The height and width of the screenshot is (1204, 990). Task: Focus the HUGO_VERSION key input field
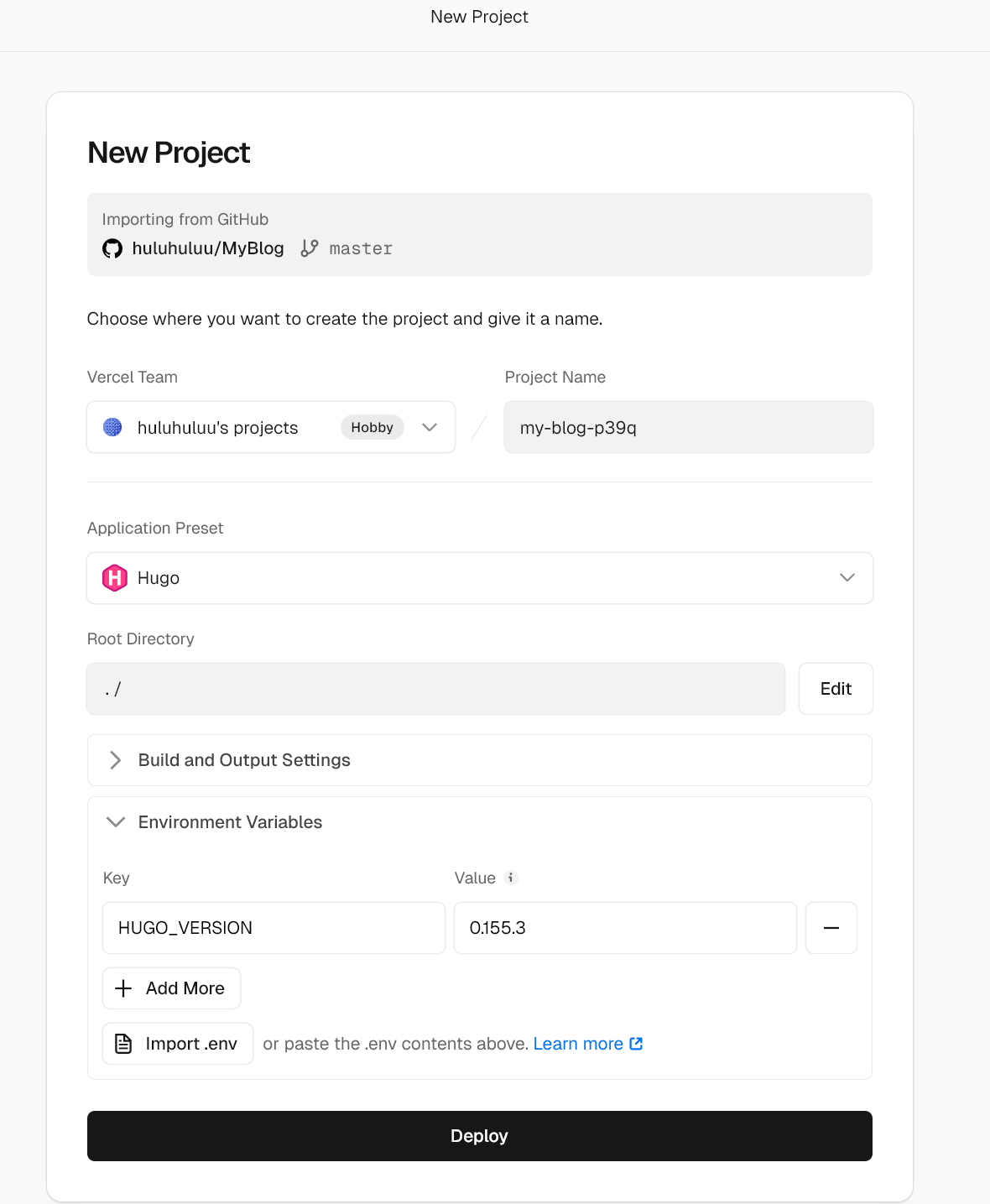point(274,928)
